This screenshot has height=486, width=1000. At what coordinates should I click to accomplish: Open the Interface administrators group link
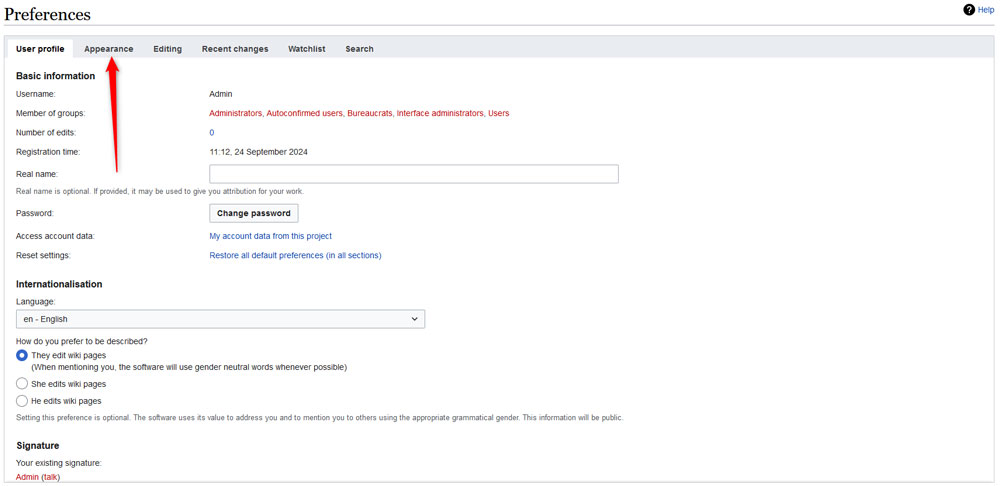[440, 114]
